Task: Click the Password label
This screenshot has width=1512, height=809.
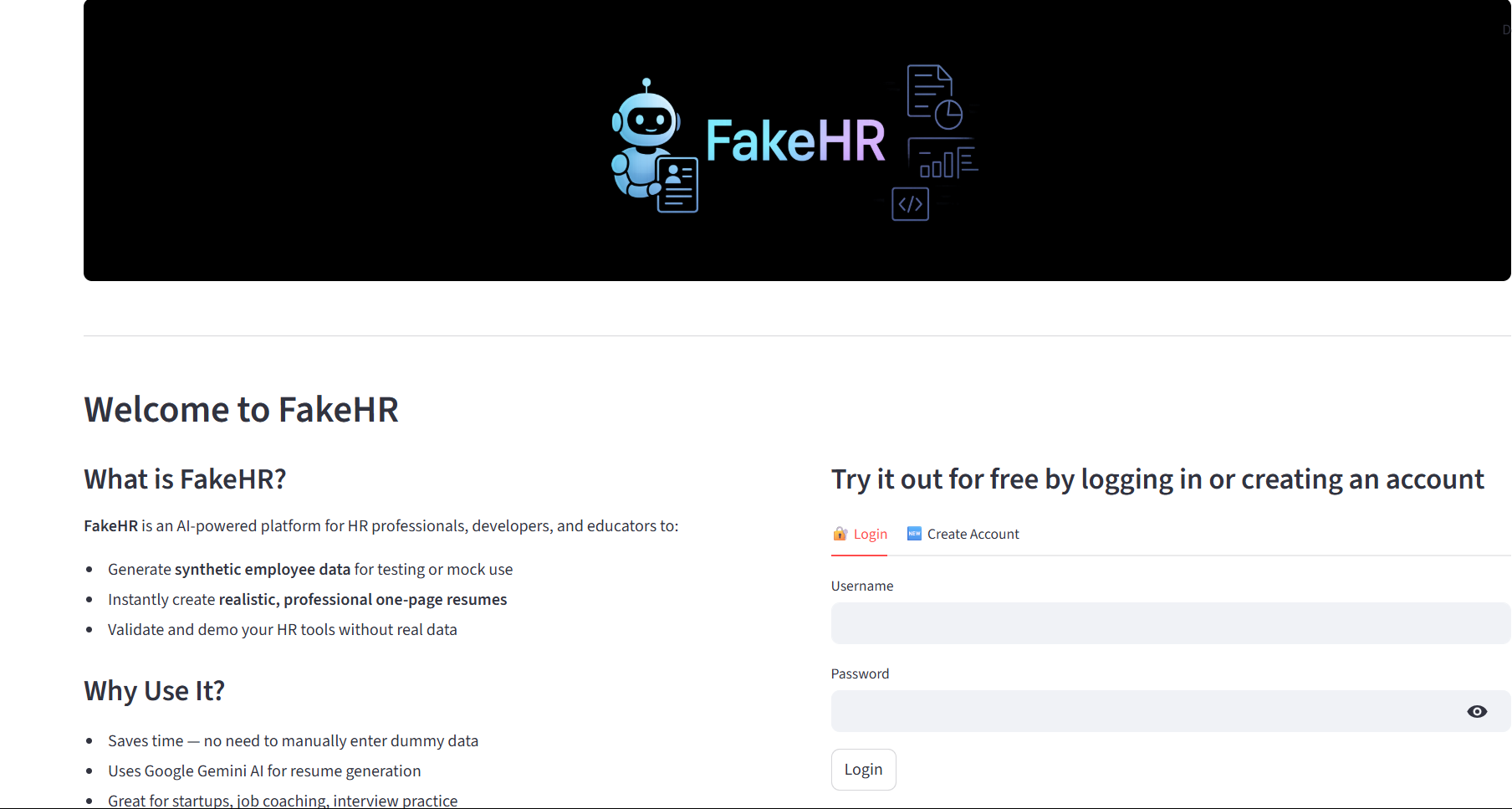Action: (860, 674)
